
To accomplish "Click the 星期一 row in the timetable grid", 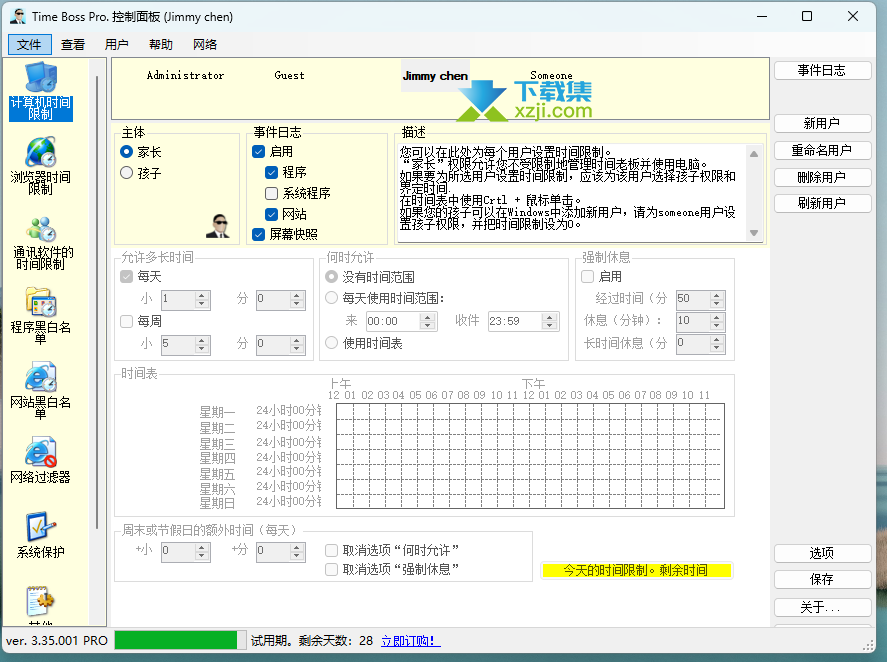I will click(530, 411).
